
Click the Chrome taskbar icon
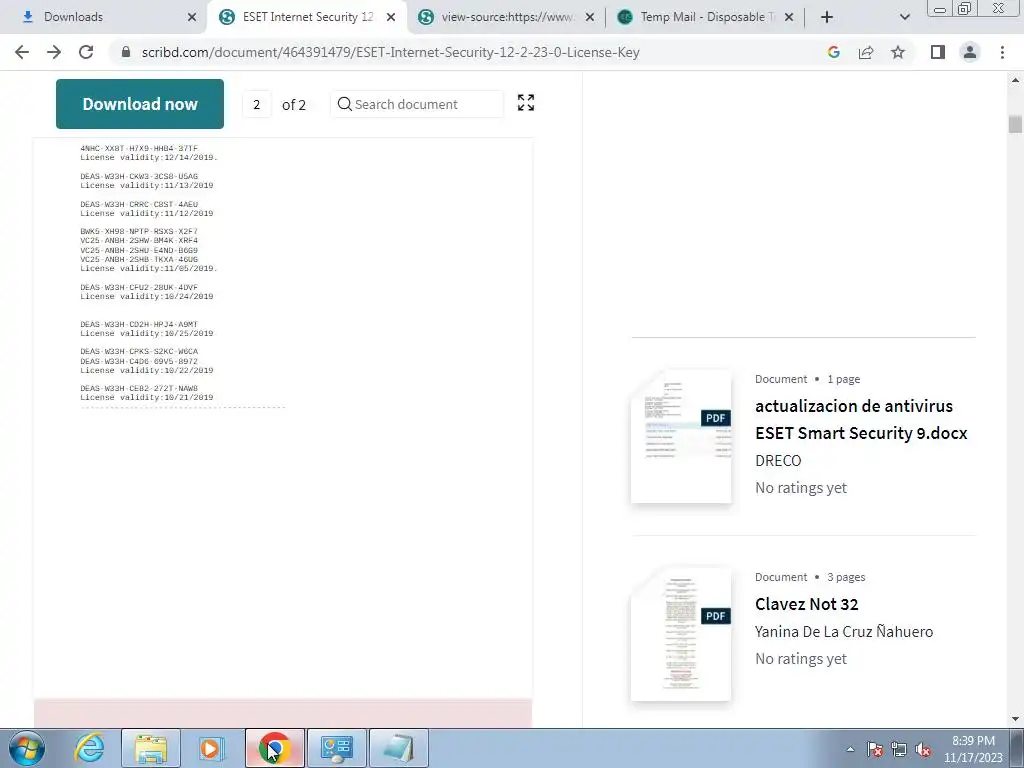click(x=274, y=748)
